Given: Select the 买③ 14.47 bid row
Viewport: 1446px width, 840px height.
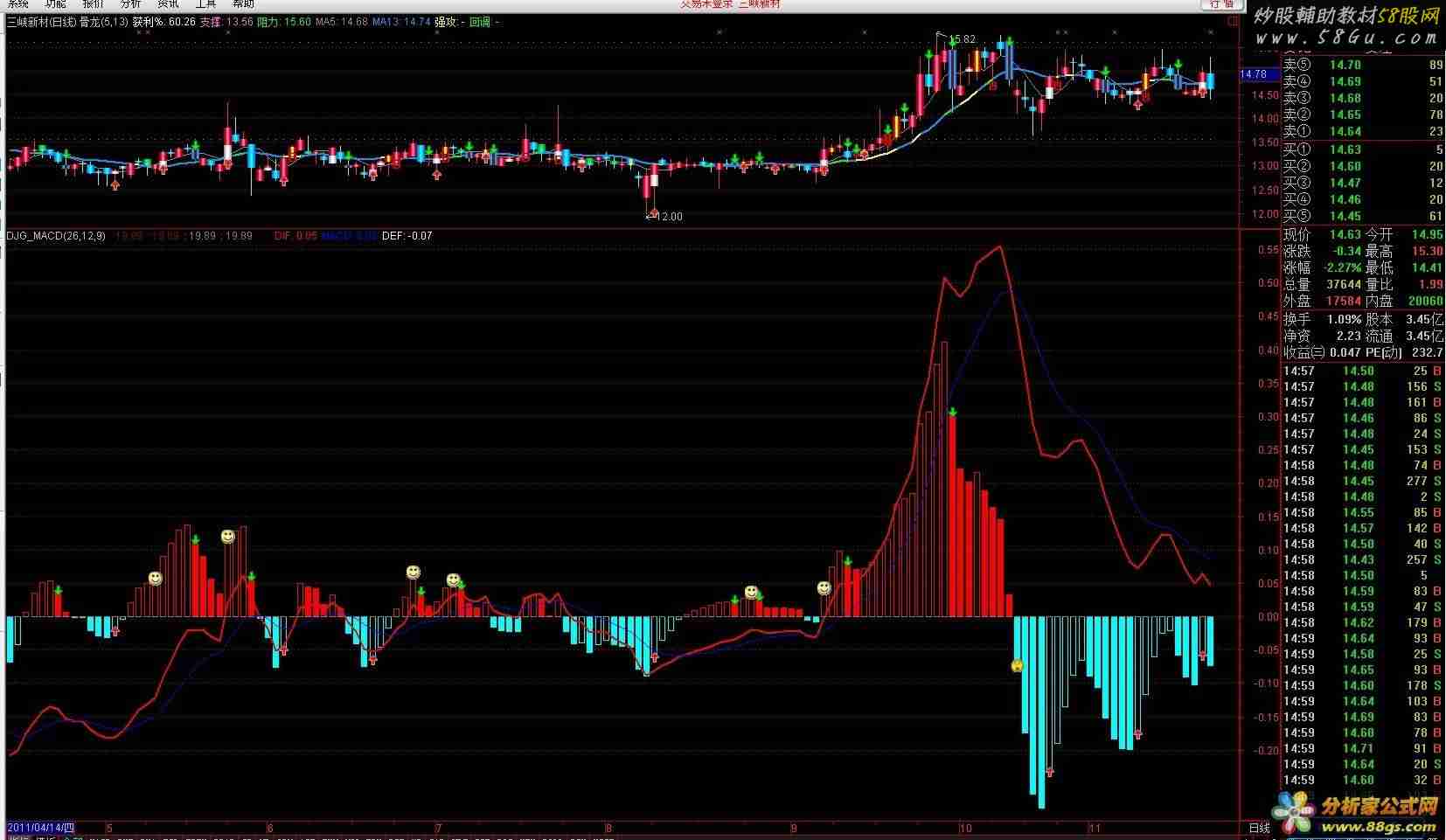Looking at the screenshot, I should coord(1363,183).
